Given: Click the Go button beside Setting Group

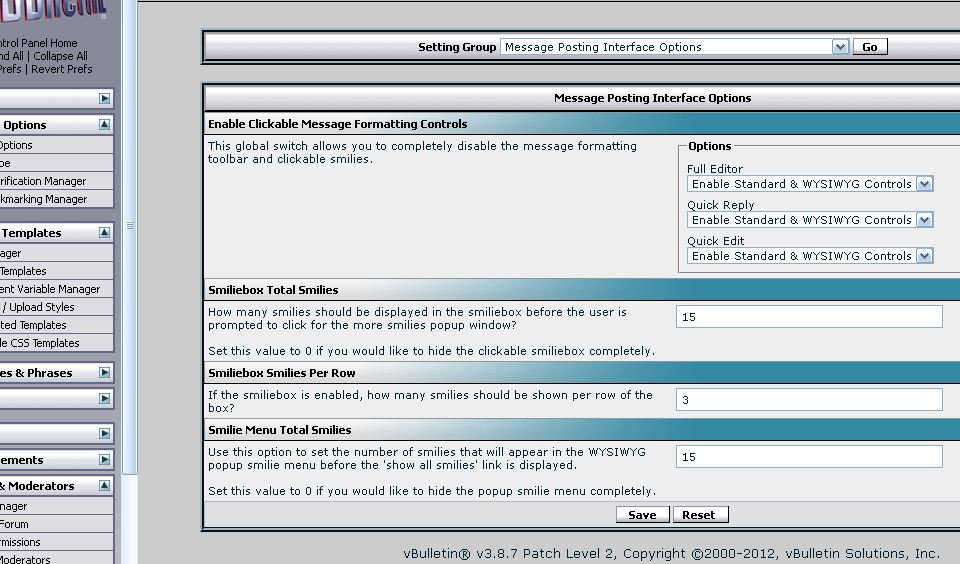Looking at the screenshot, I should tap(870, 47).
